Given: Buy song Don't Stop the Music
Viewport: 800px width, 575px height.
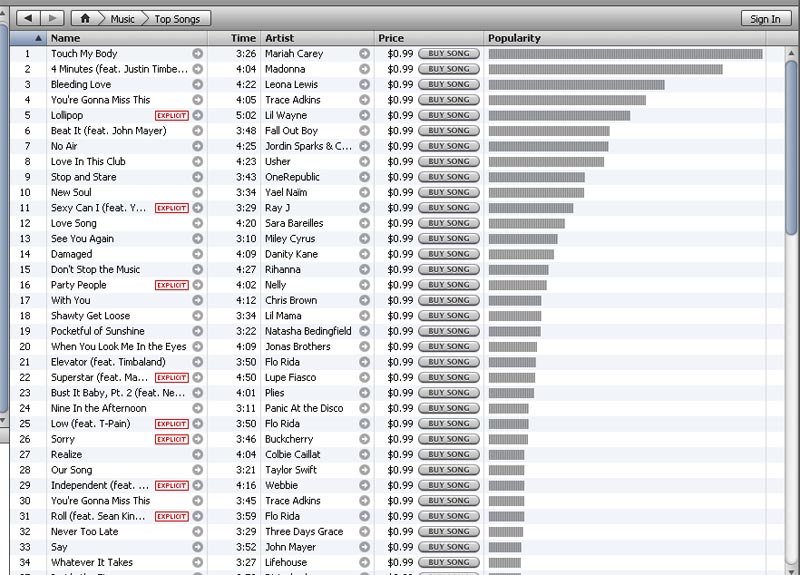Looking at the screenshot, I should coord(448,269).
